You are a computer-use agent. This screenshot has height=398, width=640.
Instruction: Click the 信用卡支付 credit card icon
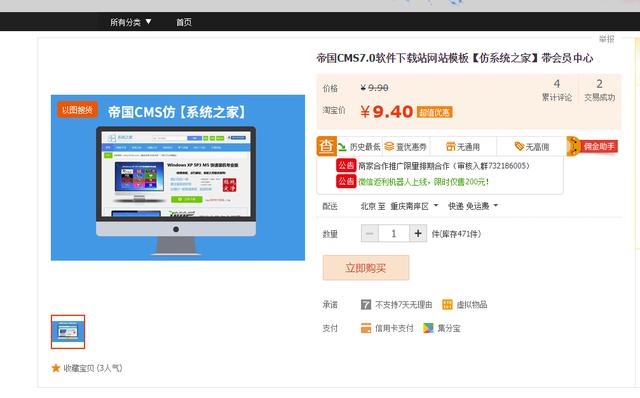366,328
